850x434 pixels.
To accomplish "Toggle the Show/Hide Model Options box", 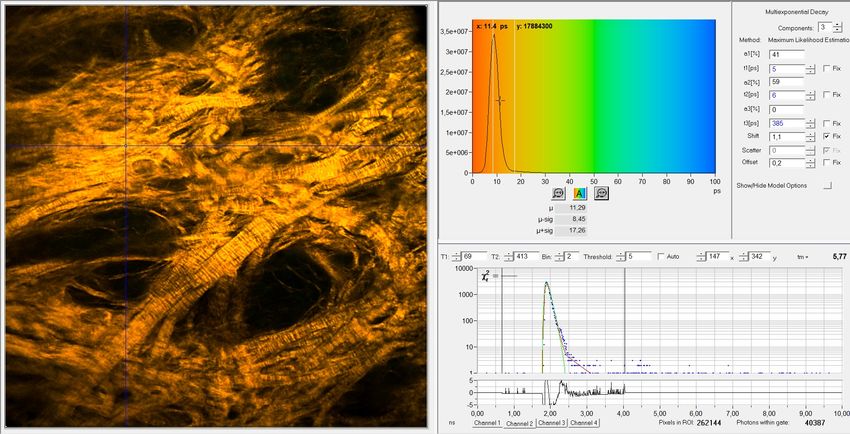I will (827, 185).
